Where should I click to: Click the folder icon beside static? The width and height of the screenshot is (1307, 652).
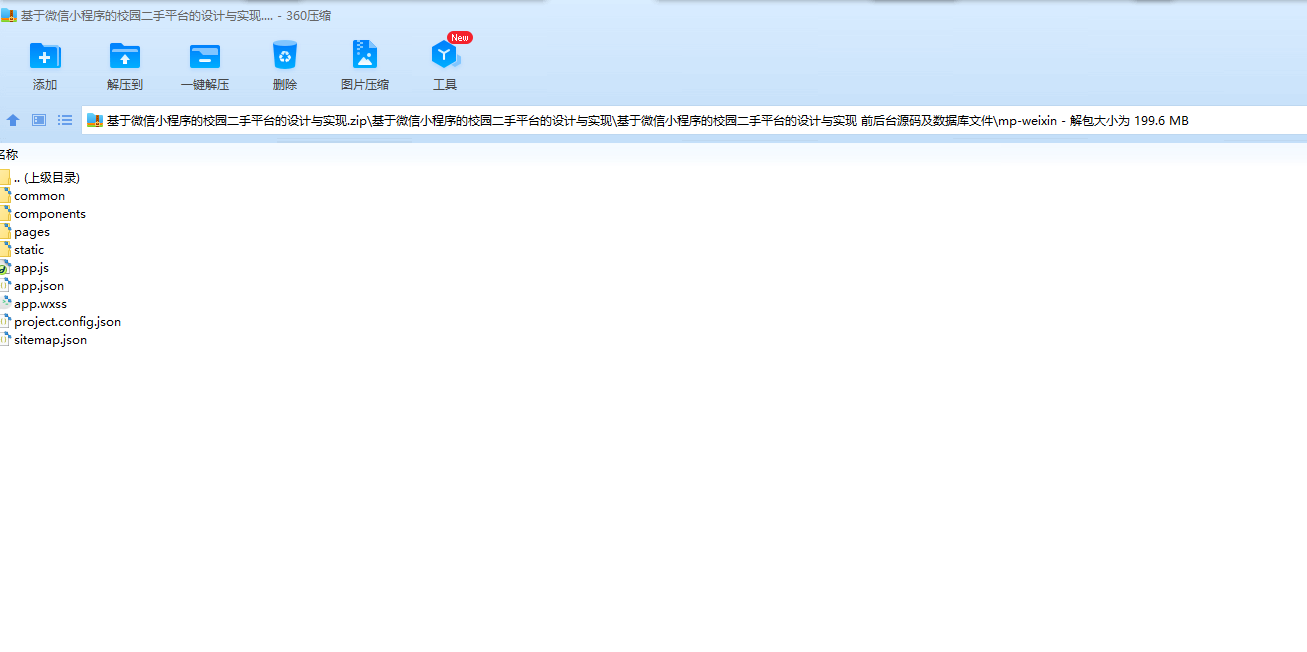coord(5,250)
